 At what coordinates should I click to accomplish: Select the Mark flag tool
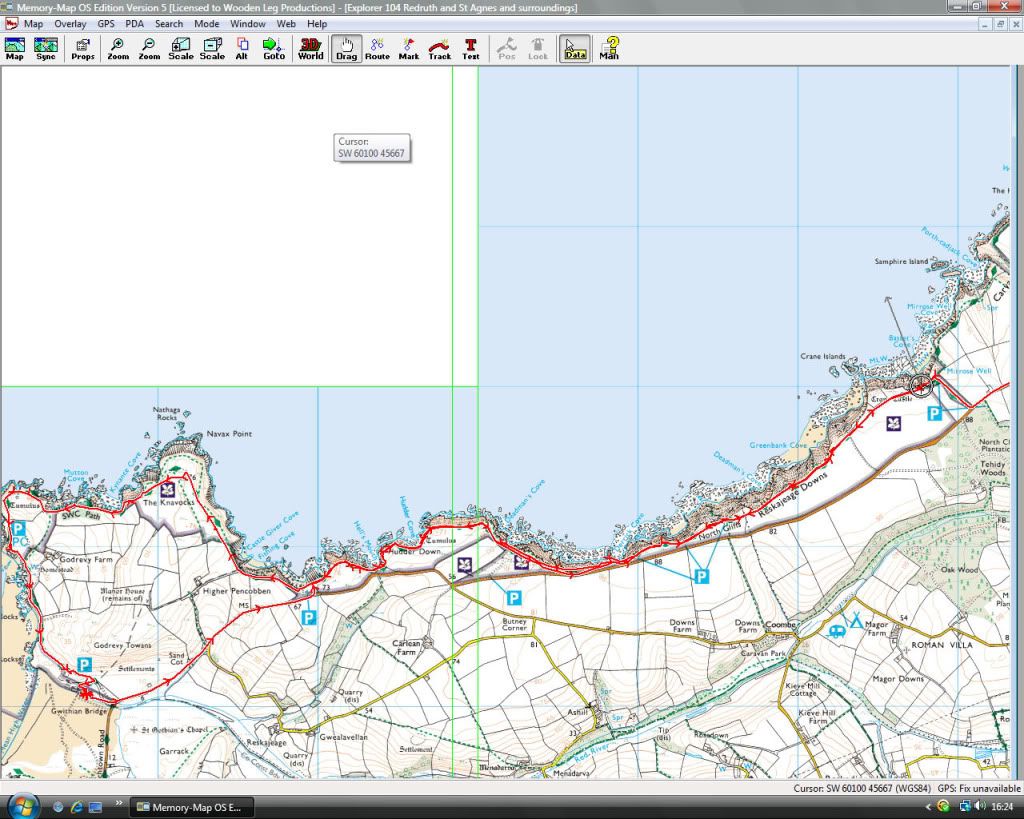409,49
